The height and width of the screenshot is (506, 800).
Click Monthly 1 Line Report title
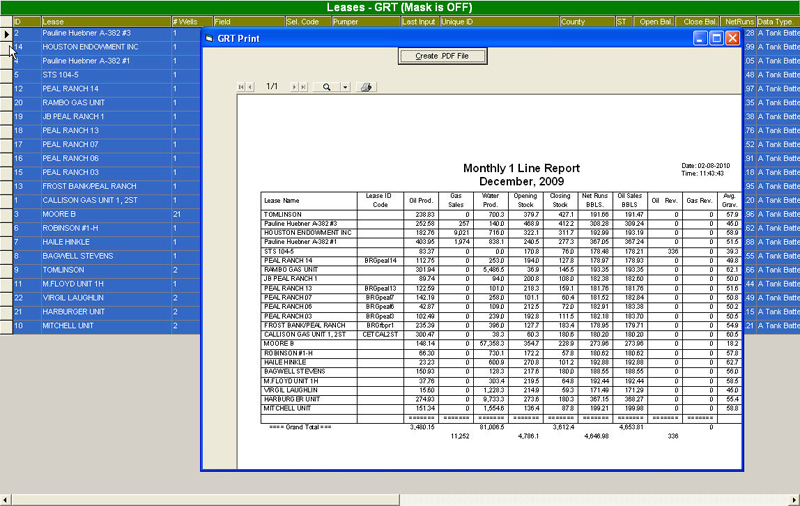pyautogui.click(x=521, y=168)
